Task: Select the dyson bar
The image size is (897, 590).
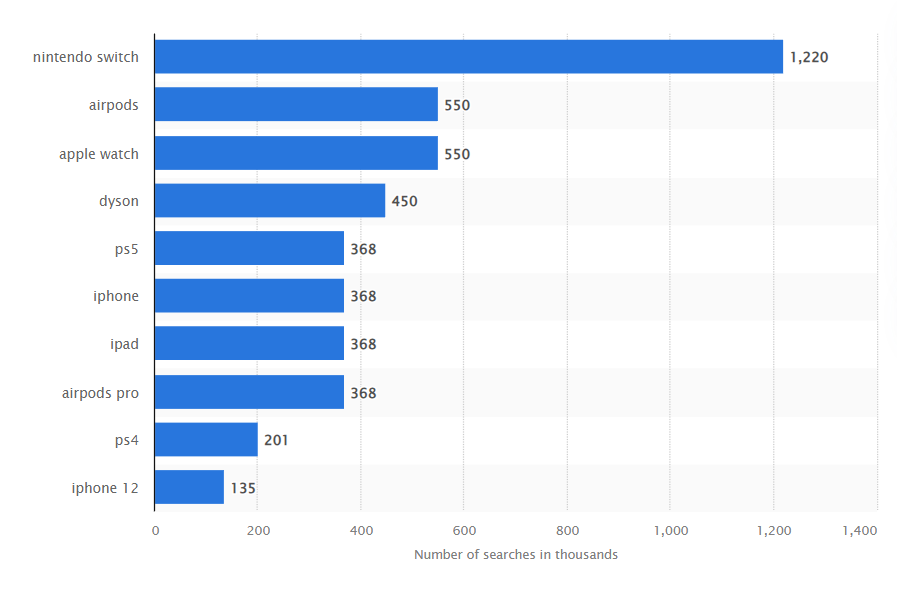Action: (270, 200)
